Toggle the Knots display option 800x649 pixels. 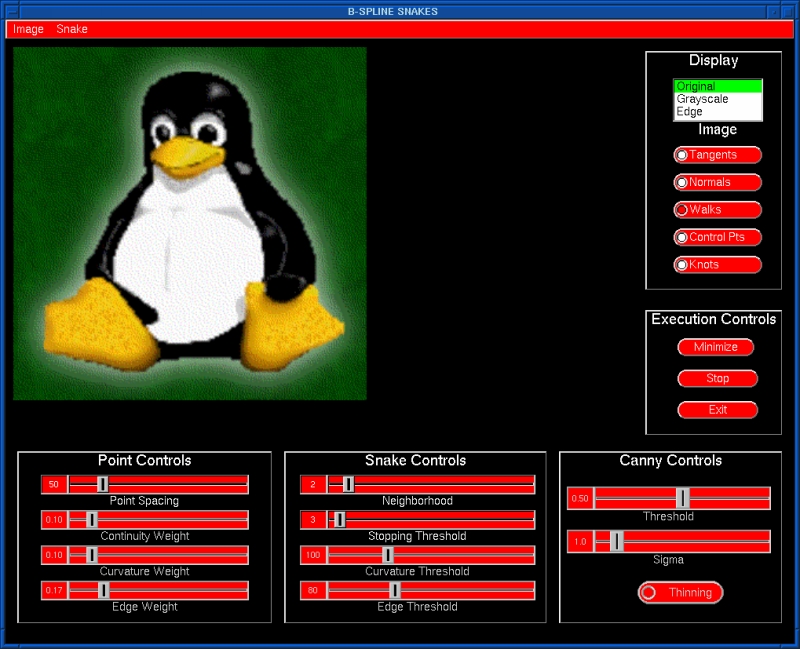[x=717, y=265]
